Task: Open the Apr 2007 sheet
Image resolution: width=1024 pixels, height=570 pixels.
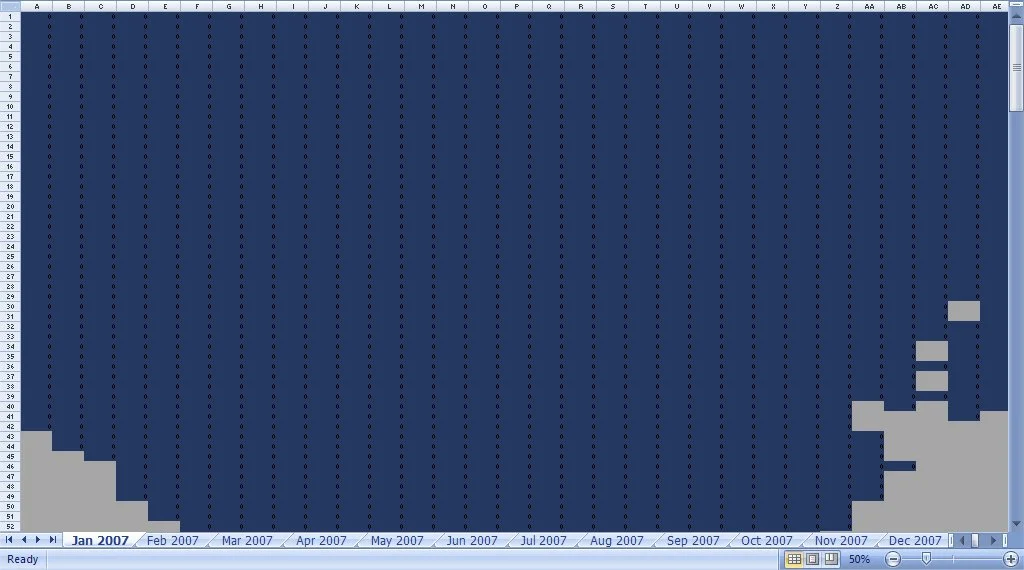Action: pos(321,540)
